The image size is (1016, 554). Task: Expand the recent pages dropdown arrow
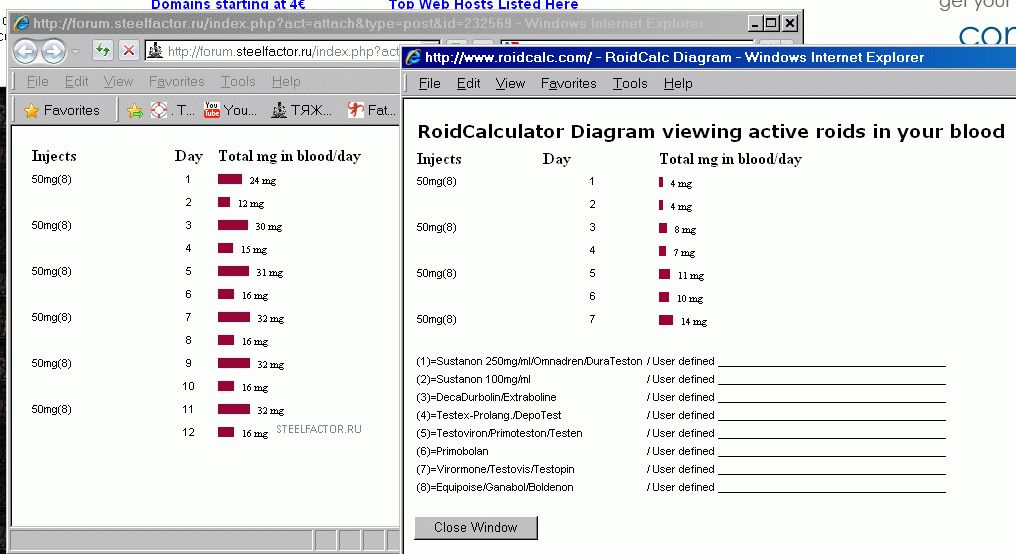click(75, 51)
